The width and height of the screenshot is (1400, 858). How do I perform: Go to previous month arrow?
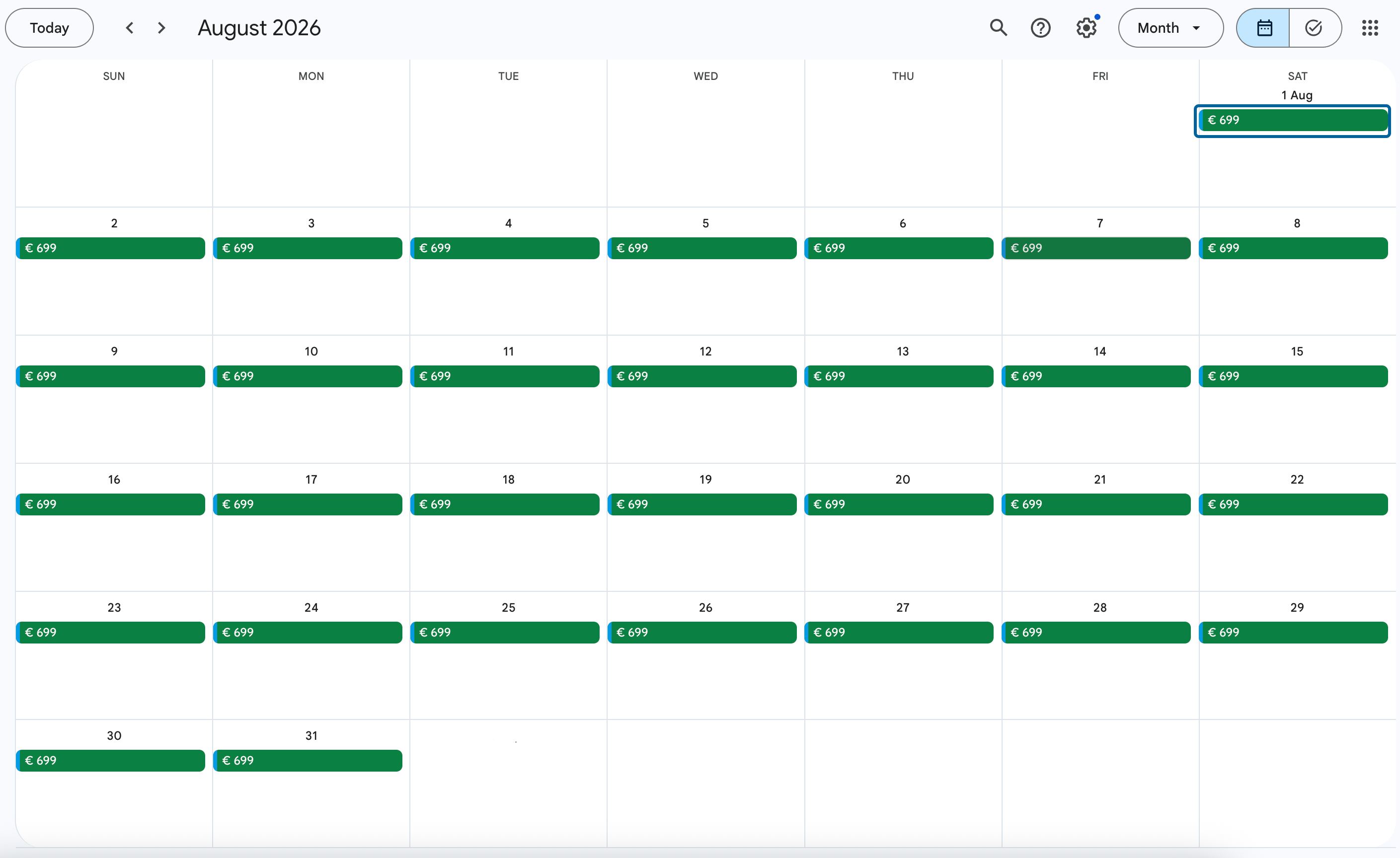130,28
